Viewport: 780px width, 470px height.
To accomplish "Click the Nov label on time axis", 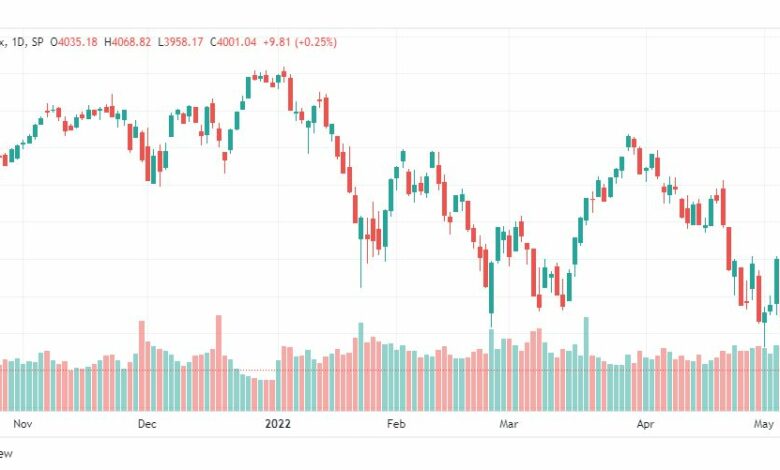I will coord(22,424).
